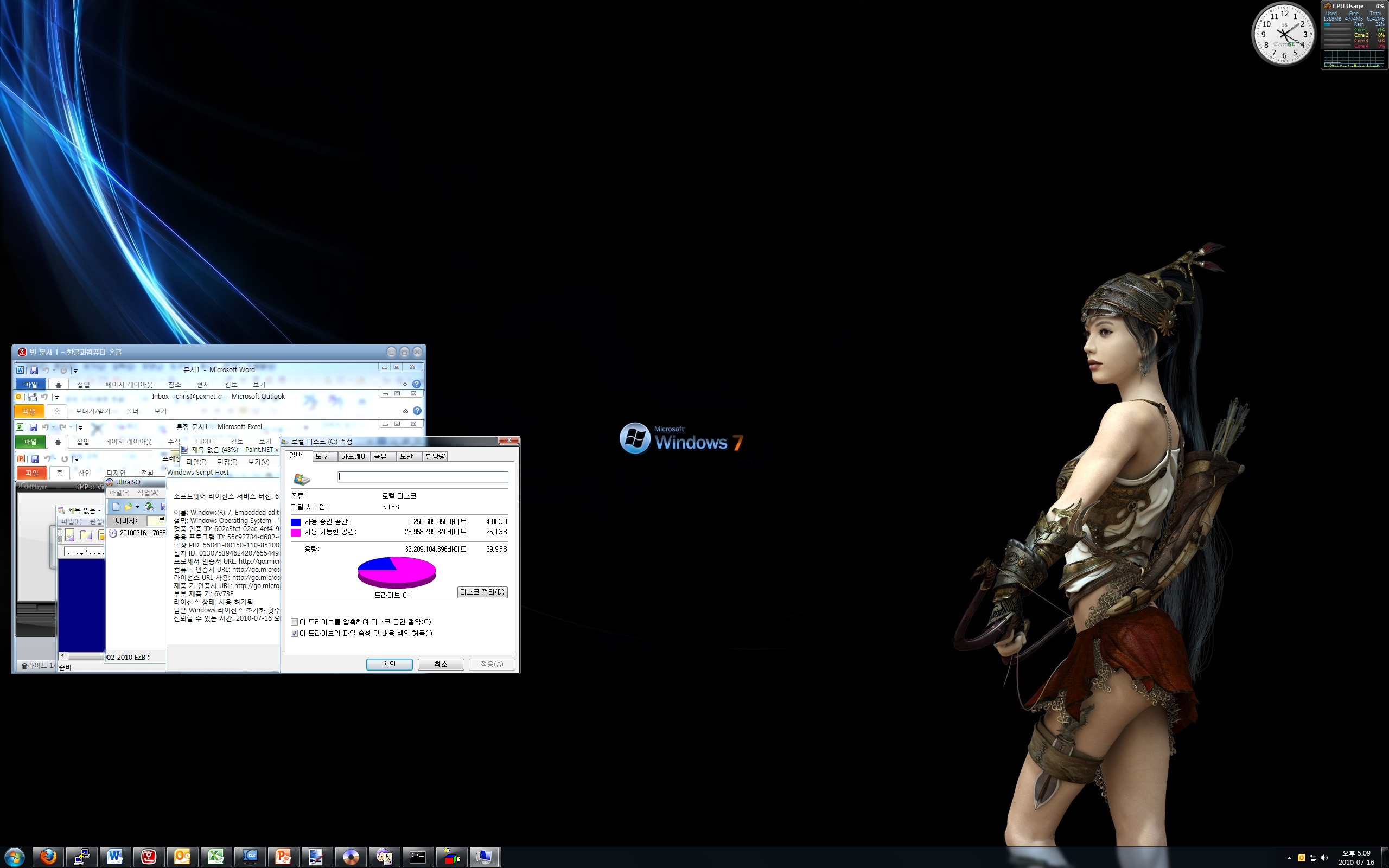Image resolution: width=1389 pixels, height=868 pixels.
Task: Click Word's blue 파일 button
Action: click(30, 384)
